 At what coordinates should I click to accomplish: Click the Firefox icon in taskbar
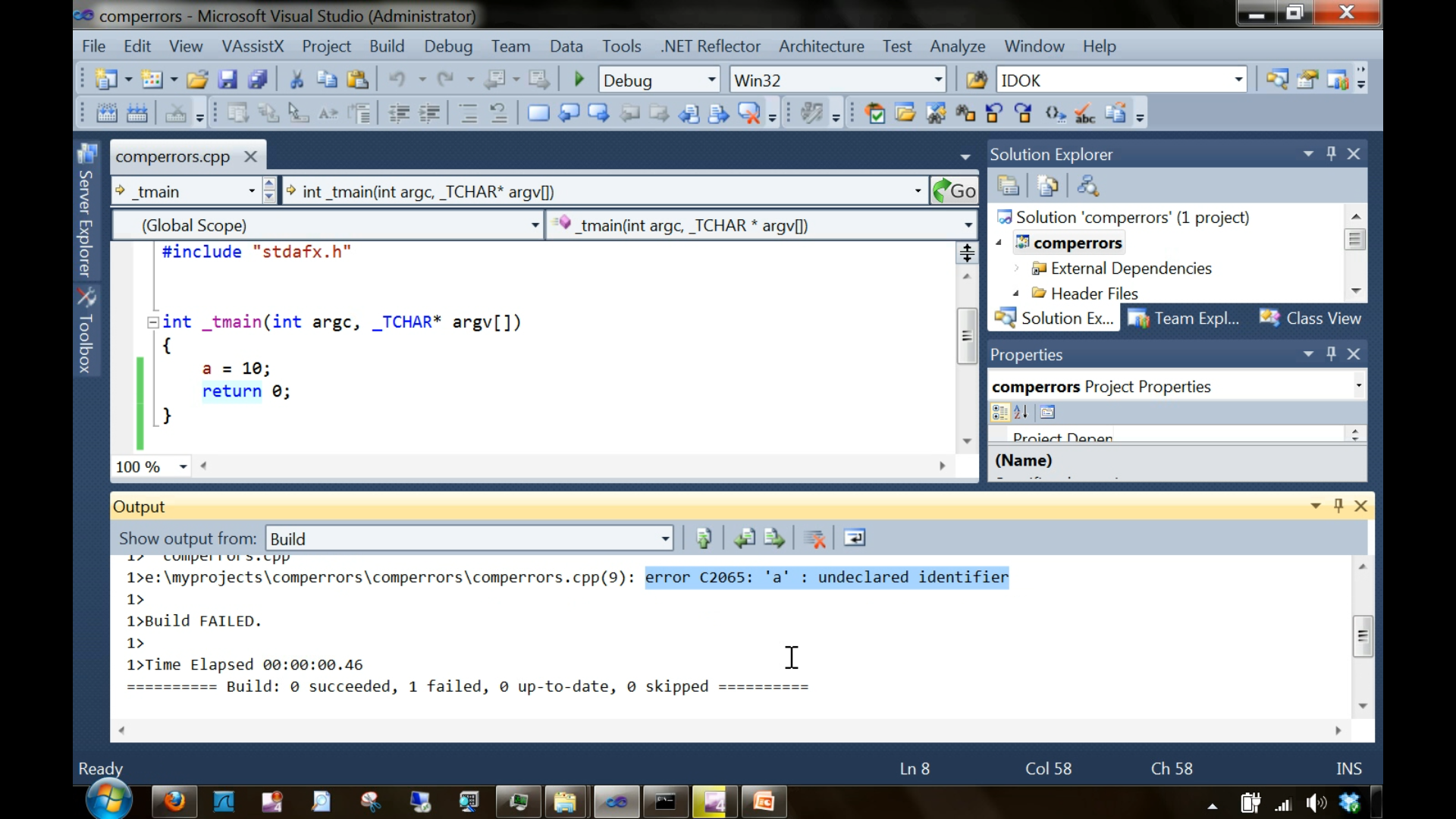174,802
